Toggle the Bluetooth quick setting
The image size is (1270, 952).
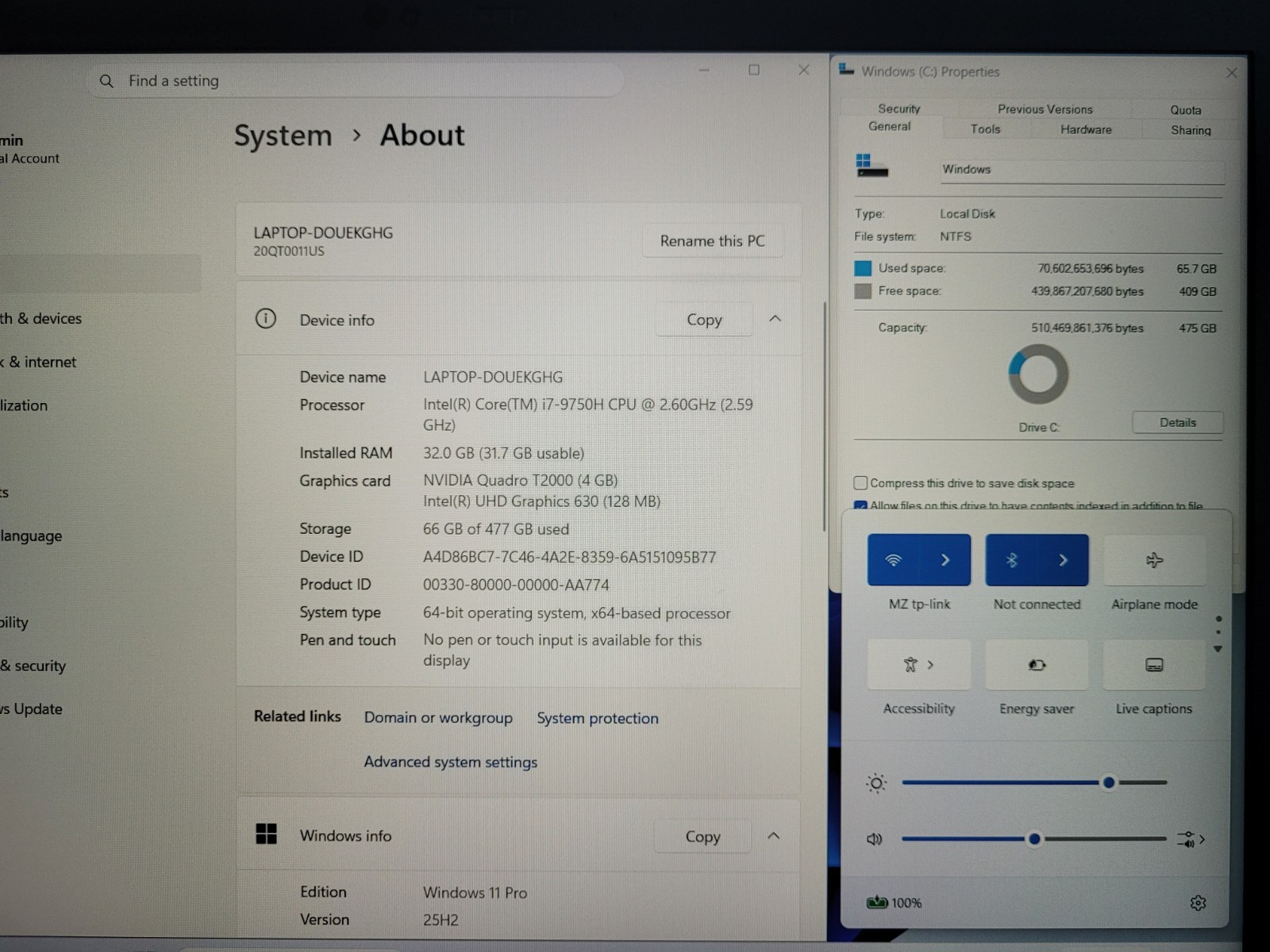(x=1011, y=560)
